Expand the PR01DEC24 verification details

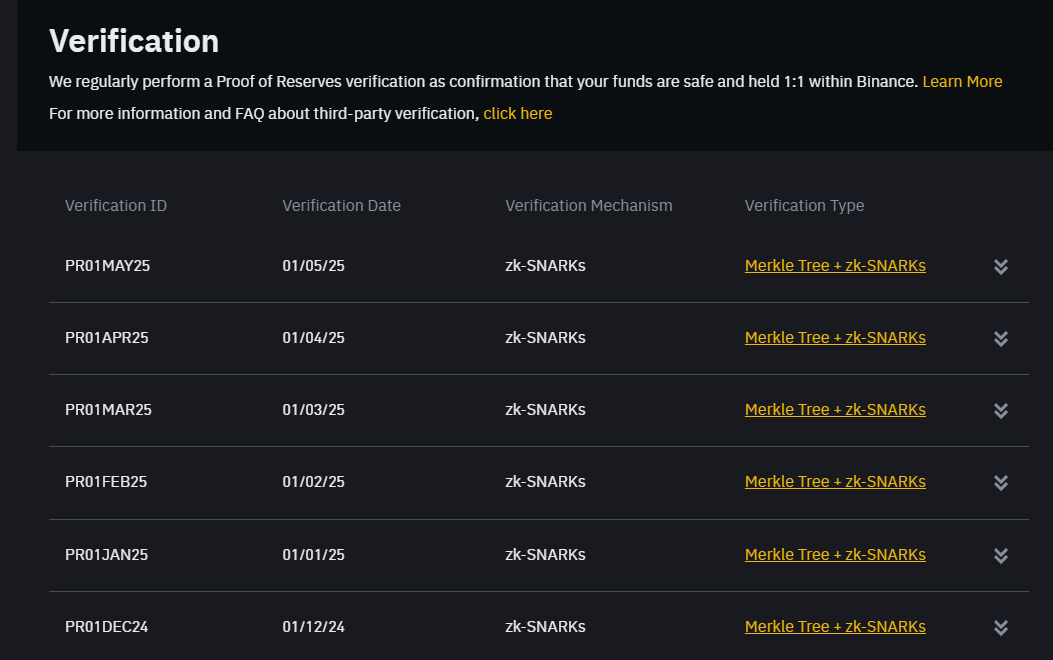1000,627
